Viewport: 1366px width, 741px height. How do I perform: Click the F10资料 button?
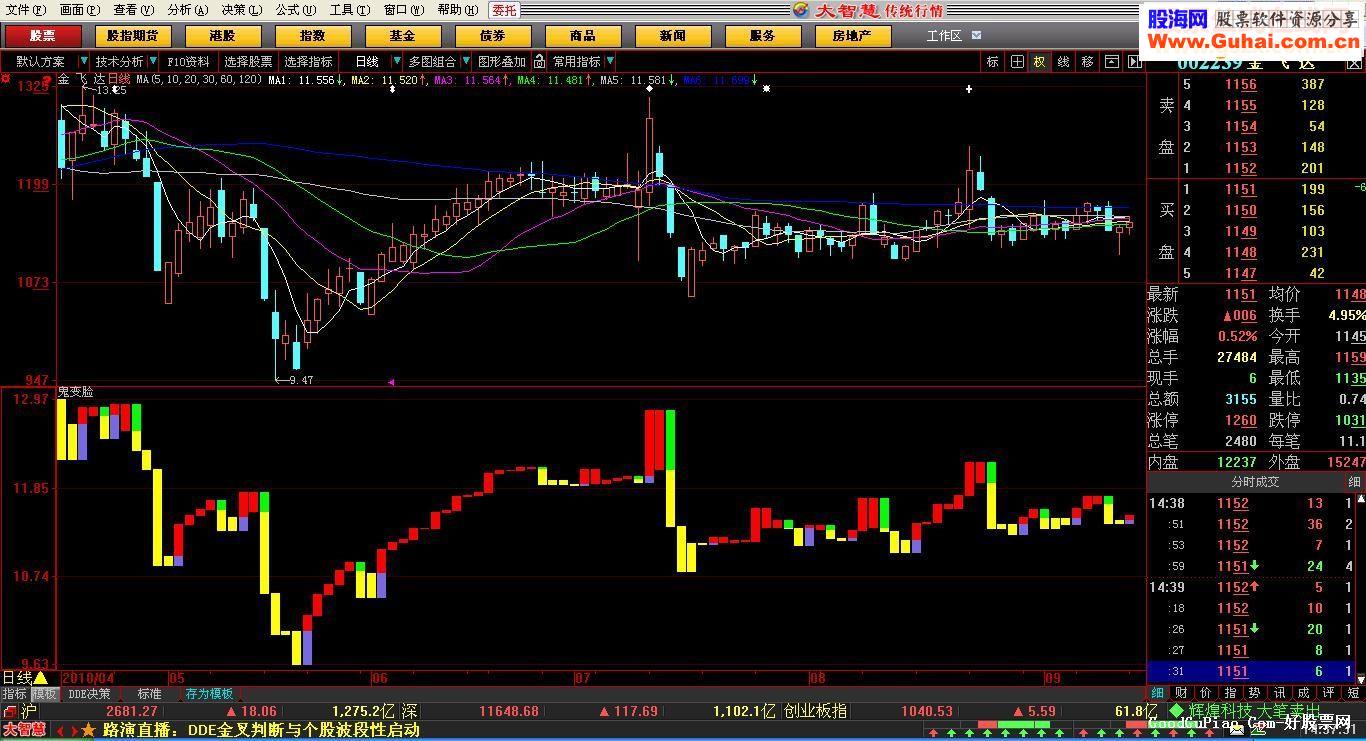click(x=189, y=61)
